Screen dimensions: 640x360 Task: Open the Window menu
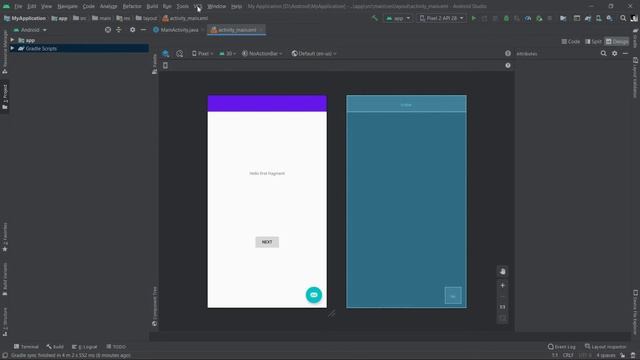coord(216,7)
